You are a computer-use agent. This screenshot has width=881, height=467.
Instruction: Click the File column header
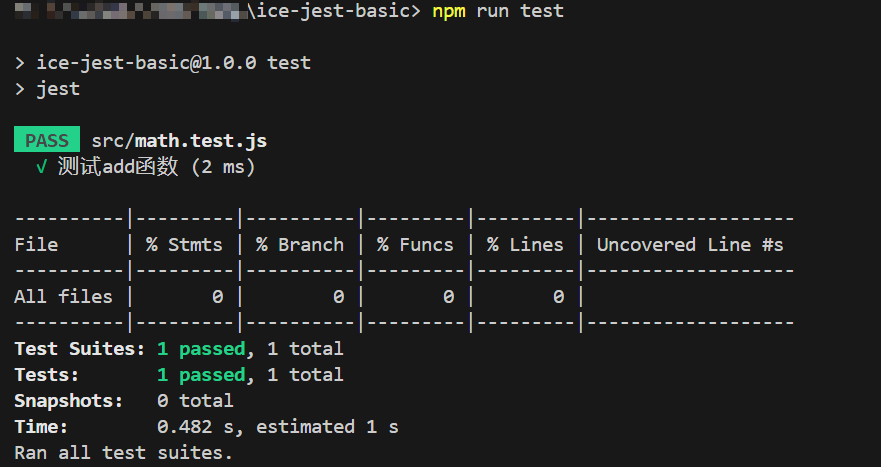coord(36,245)
